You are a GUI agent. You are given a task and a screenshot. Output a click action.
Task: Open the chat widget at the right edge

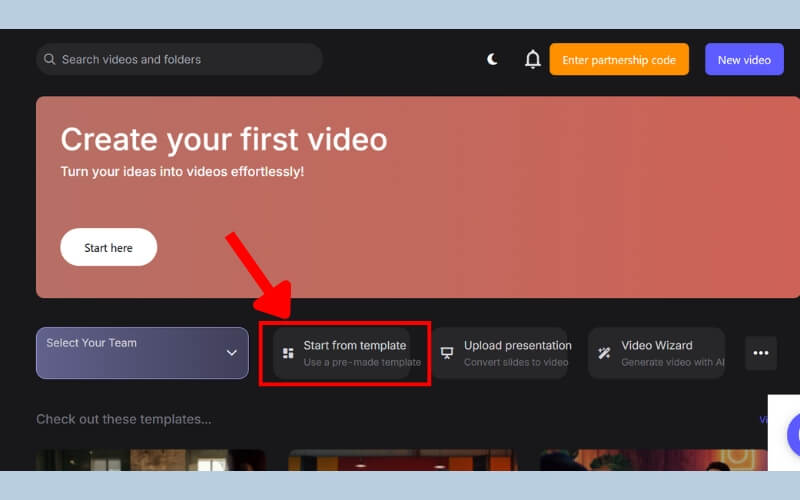pos(792,433)
